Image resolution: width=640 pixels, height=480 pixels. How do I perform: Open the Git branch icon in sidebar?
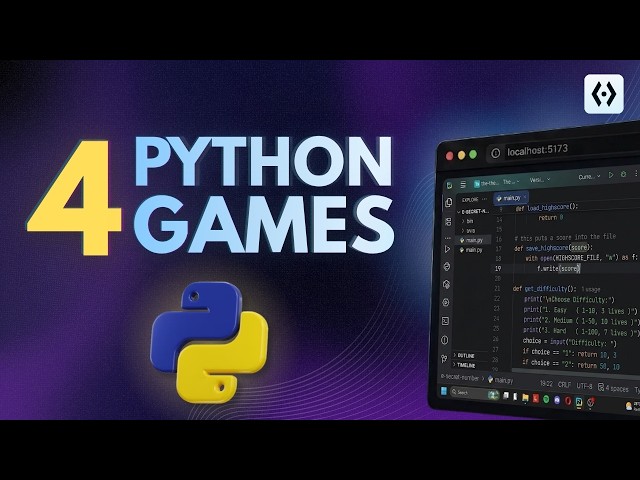click(x=444, y=359)
